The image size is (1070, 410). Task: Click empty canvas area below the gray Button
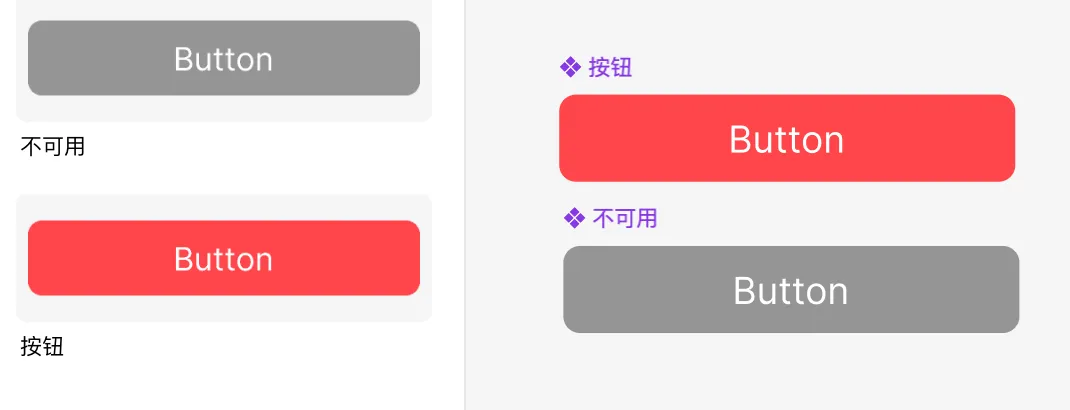[x=790, y=372]
